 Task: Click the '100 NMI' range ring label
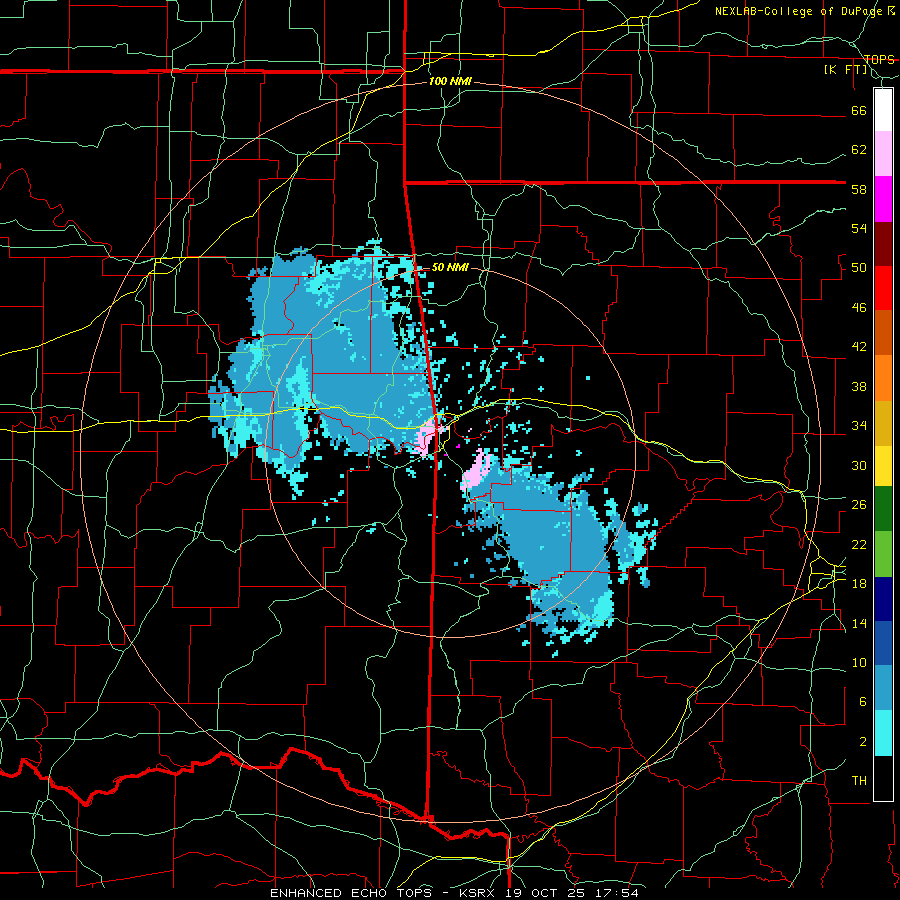[x=450, y=81]
